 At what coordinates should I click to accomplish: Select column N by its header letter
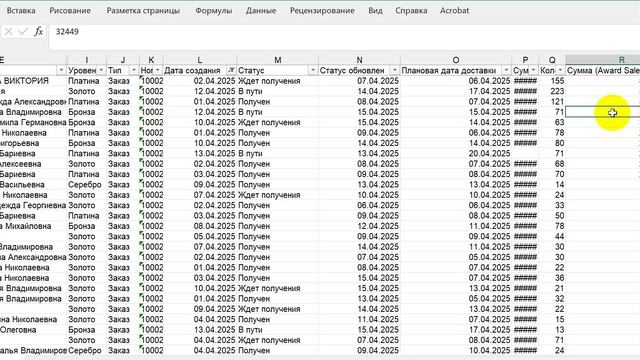[x=359, y=60]
